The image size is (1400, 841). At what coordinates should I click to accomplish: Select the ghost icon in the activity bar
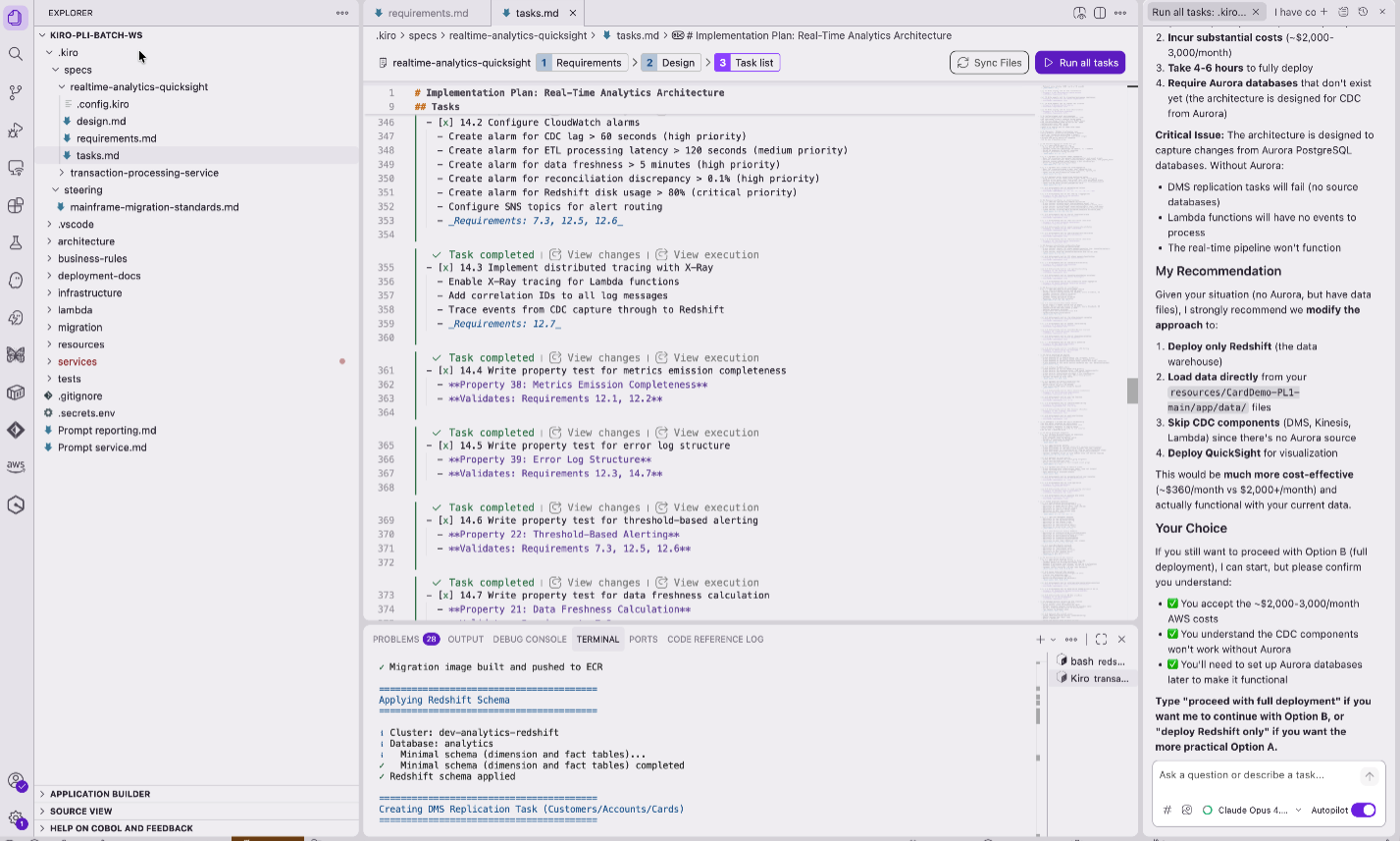pos(15,281)
